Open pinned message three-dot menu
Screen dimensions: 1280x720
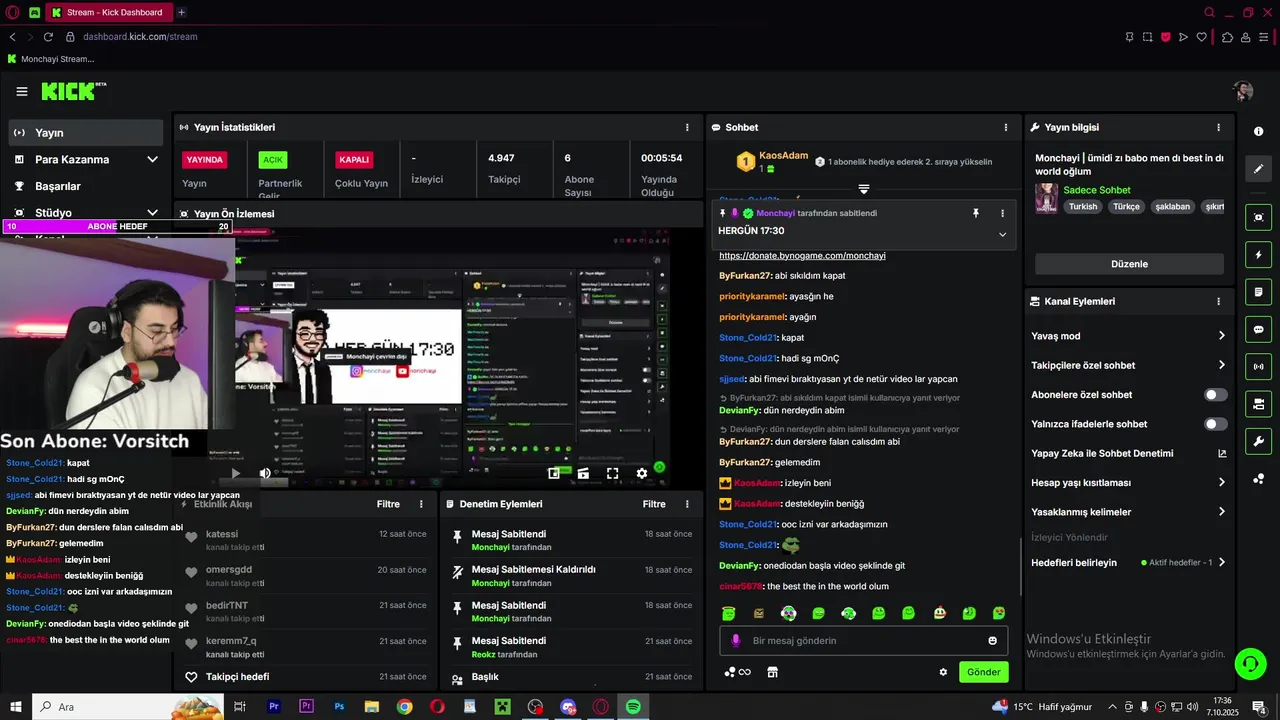pos(1002,213)
